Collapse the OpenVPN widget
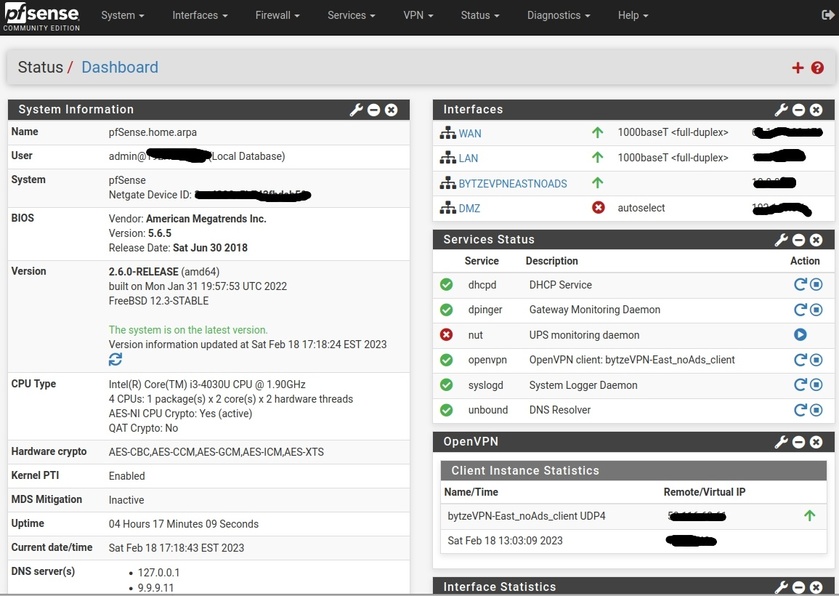839x596 pixels. (x=798, y=442)
